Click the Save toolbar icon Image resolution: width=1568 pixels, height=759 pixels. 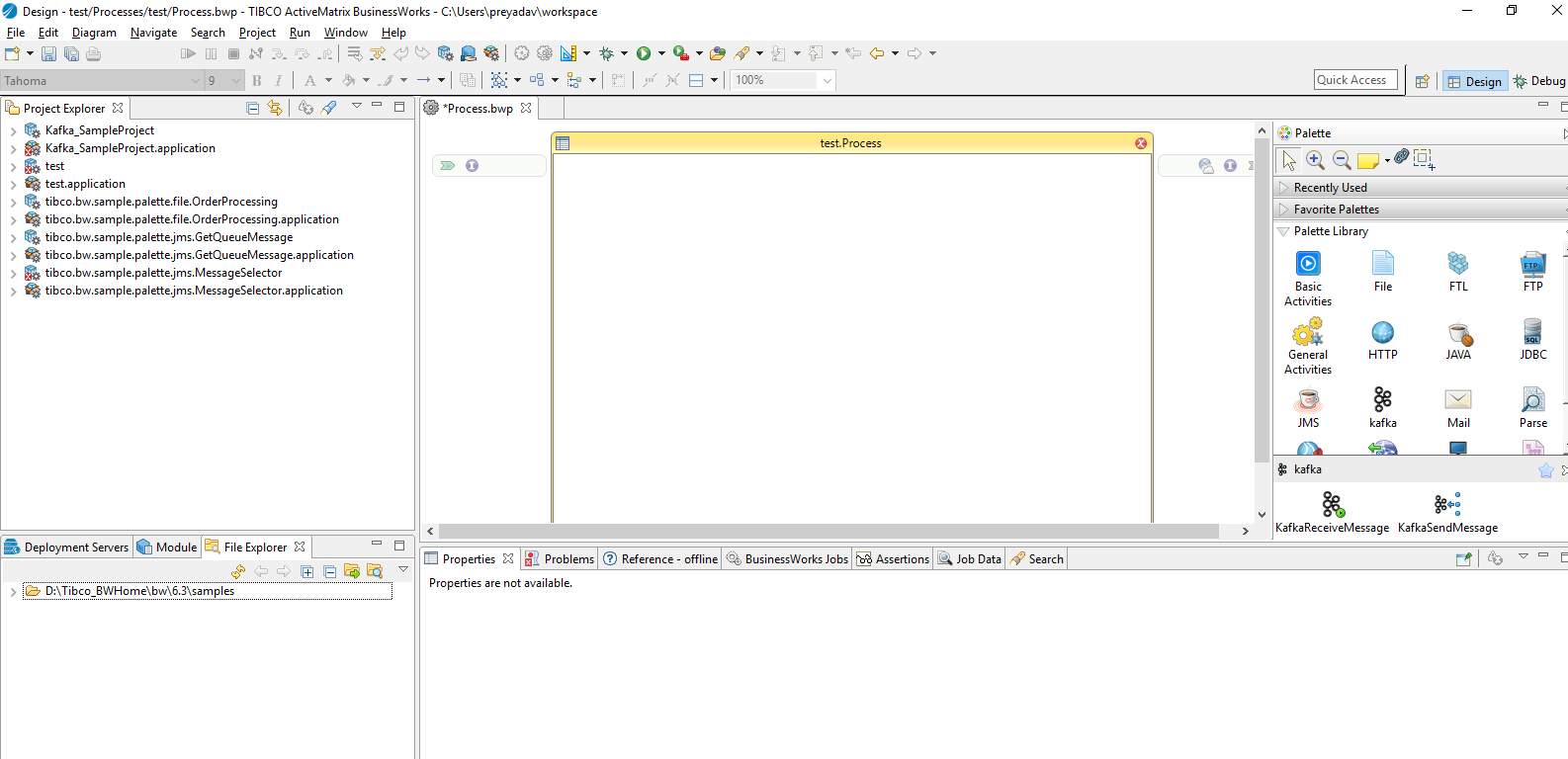tap(48, 53)
